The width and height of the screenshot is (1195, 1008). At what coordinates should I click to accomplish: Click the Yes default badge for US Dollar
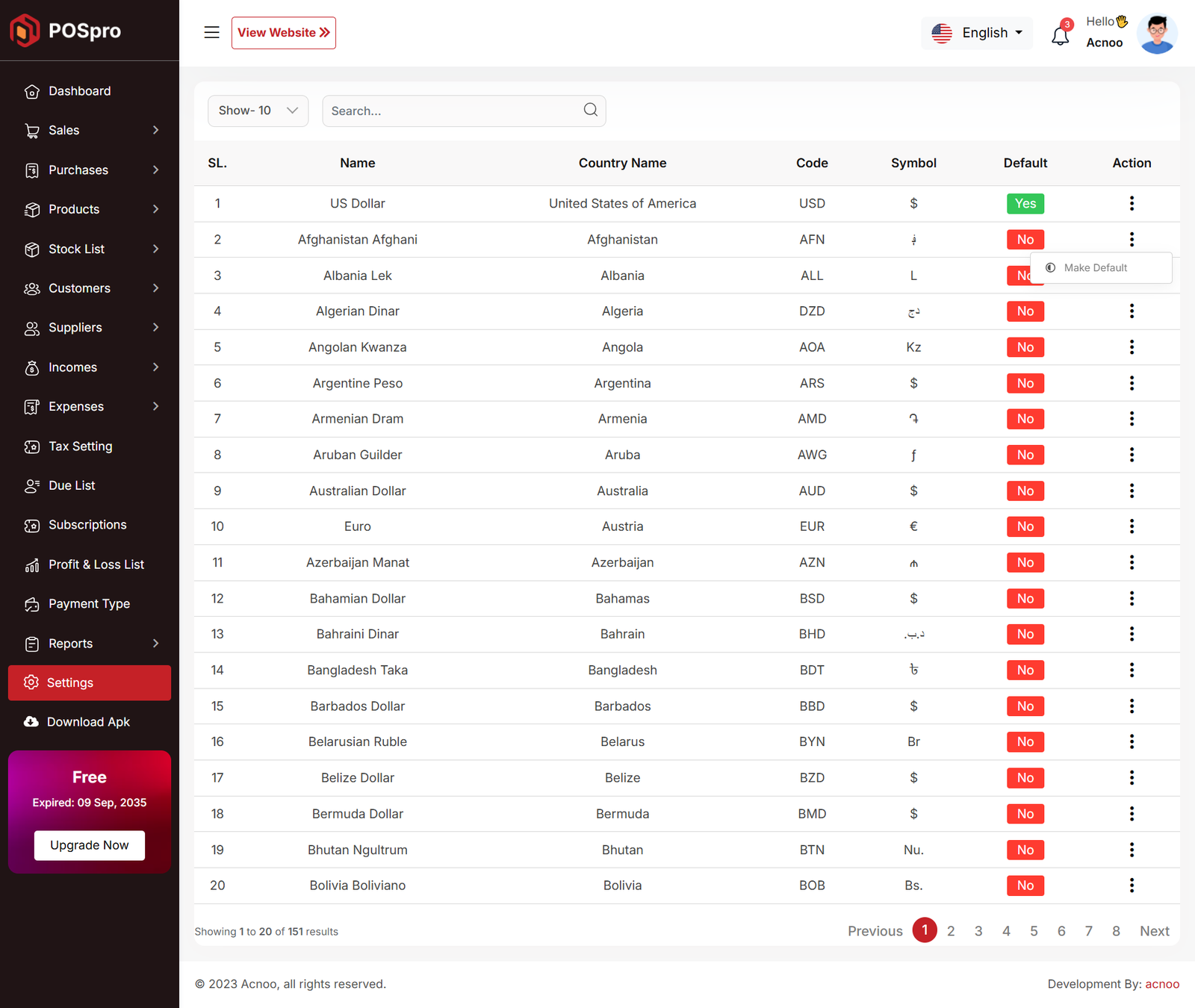click(1025, 203)
